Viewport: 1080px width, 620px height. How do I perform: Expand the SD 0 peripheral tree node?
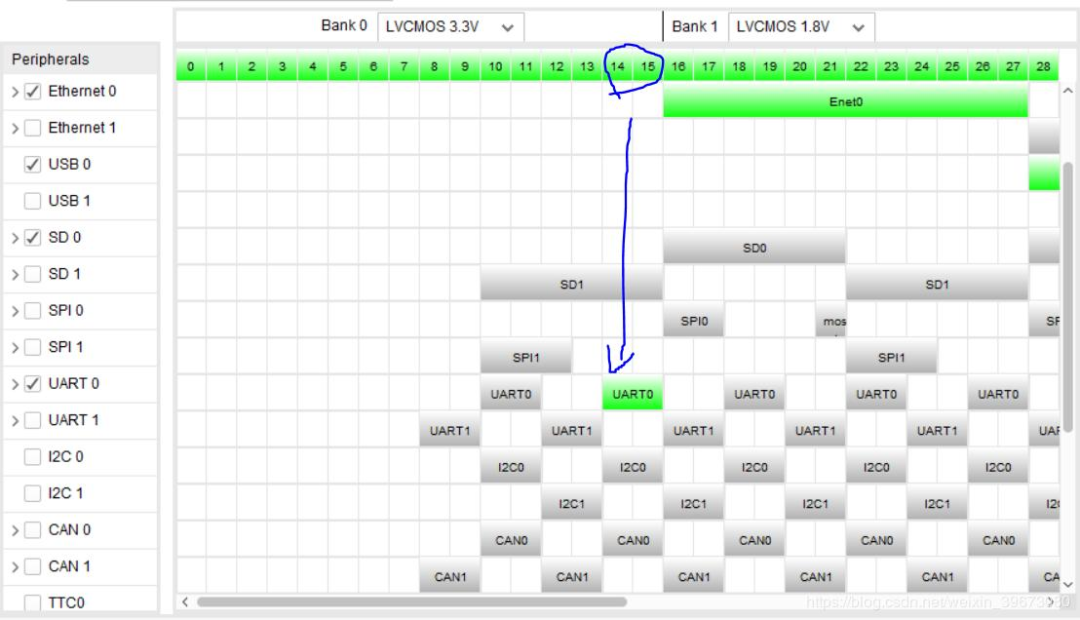pos(15,238)
